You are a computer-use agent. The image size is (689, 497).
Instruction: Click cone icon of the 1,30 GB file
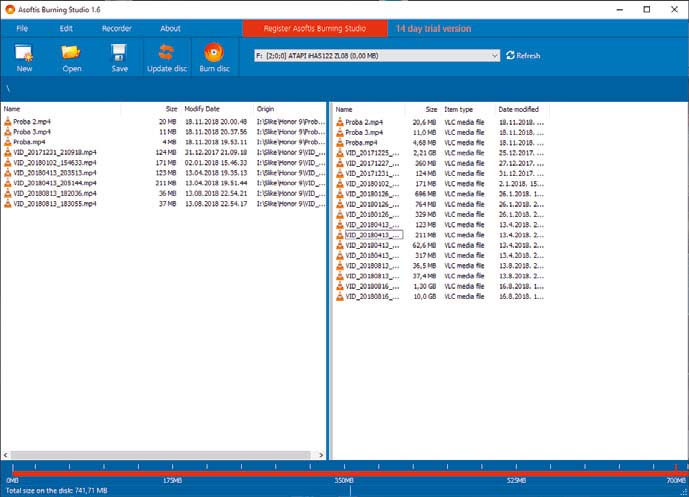coord(340,286)
